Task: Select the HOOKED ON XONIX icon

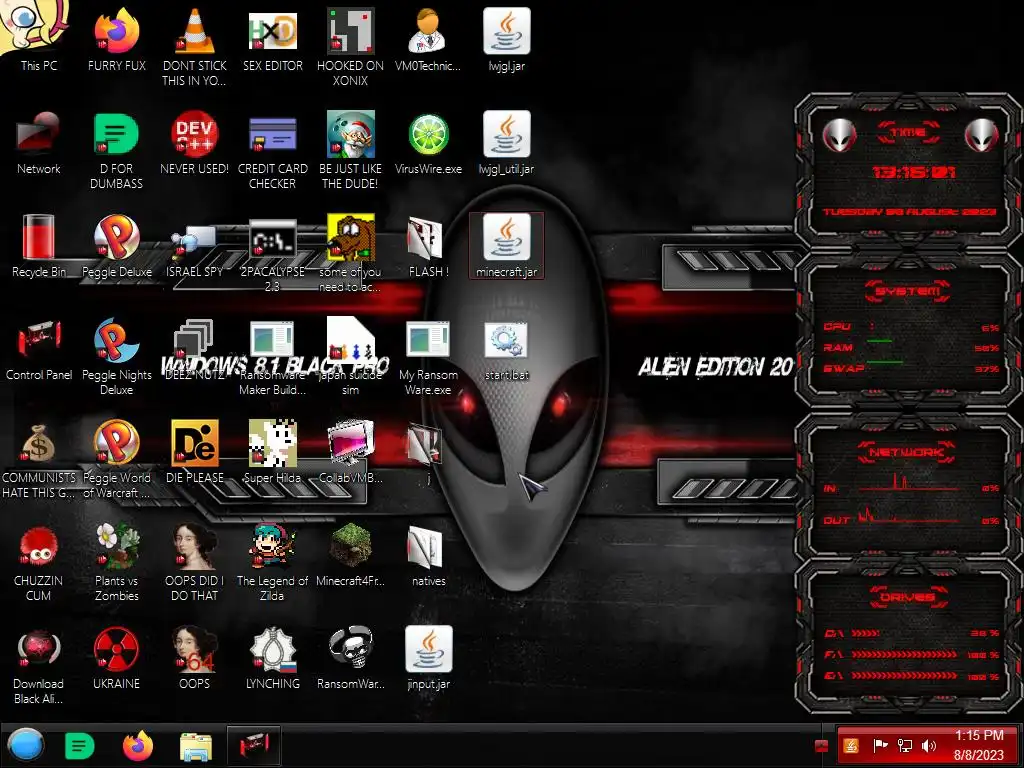Action: tap(350, 46)
